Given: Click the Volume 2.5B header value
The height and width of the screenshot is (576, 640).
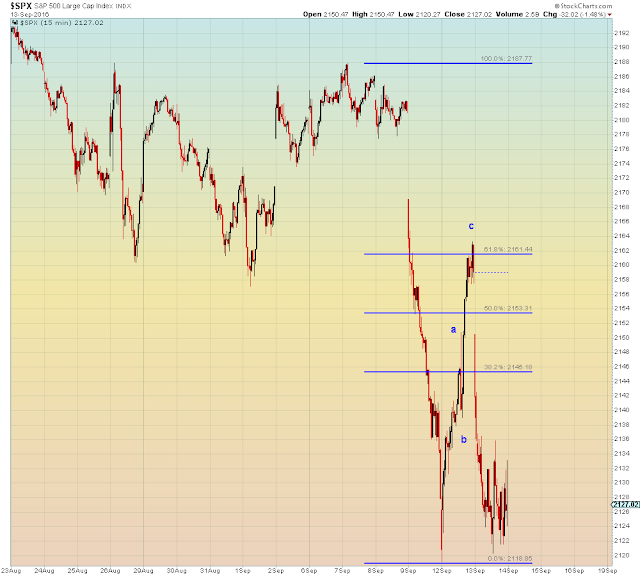Looking at the screenshot, I should click(x=518, y=14).
